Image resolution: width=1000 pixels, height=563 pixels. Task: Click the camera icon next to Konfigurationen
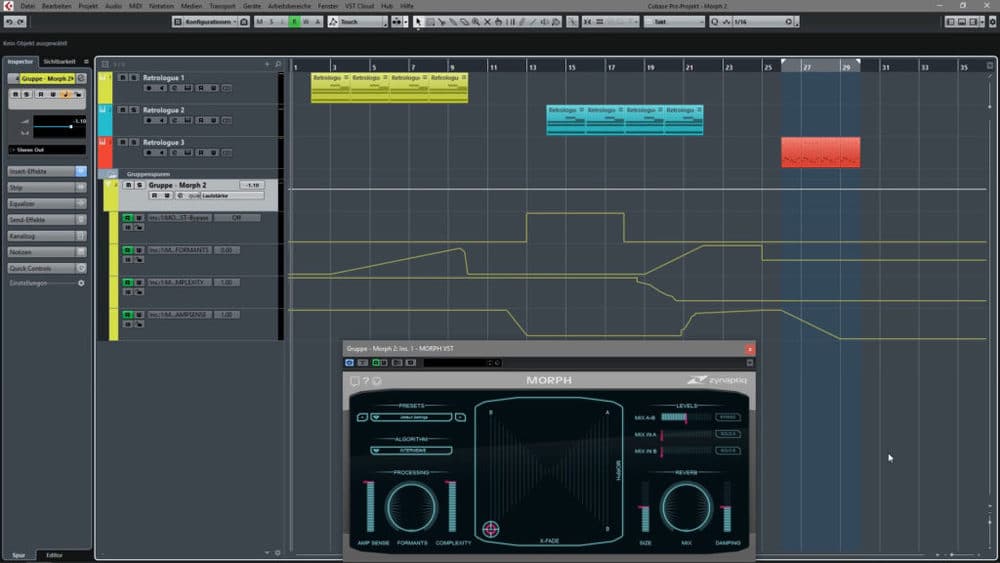[x=244, y=22]
